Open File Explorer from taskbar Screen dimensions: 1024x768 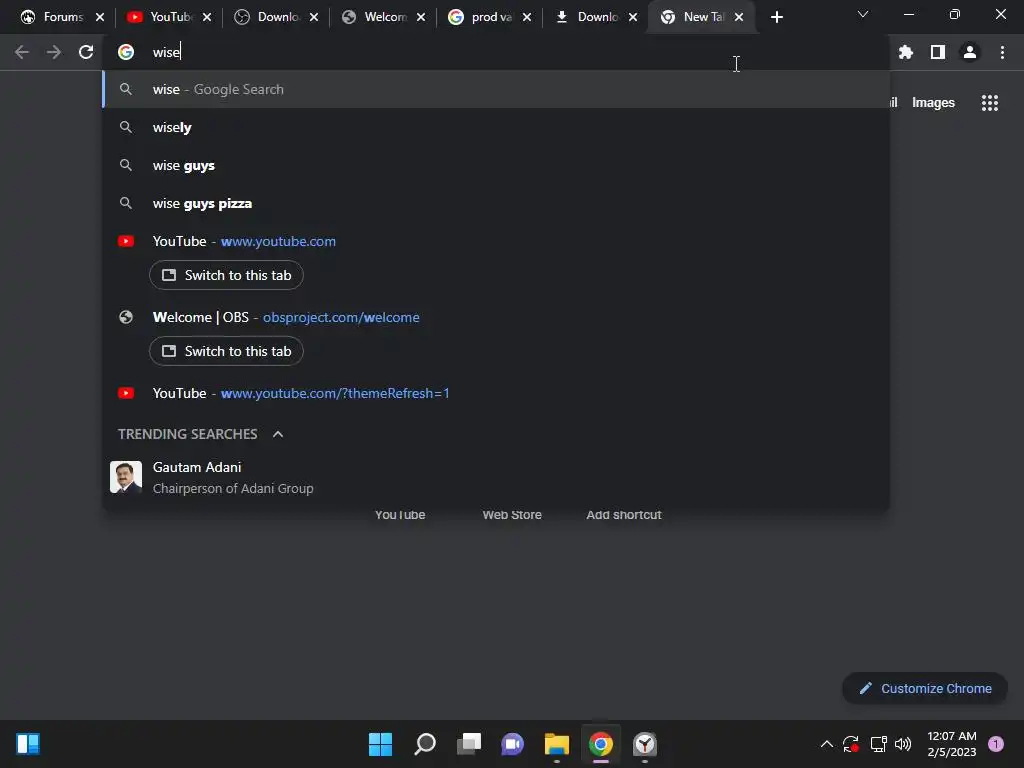557,744
